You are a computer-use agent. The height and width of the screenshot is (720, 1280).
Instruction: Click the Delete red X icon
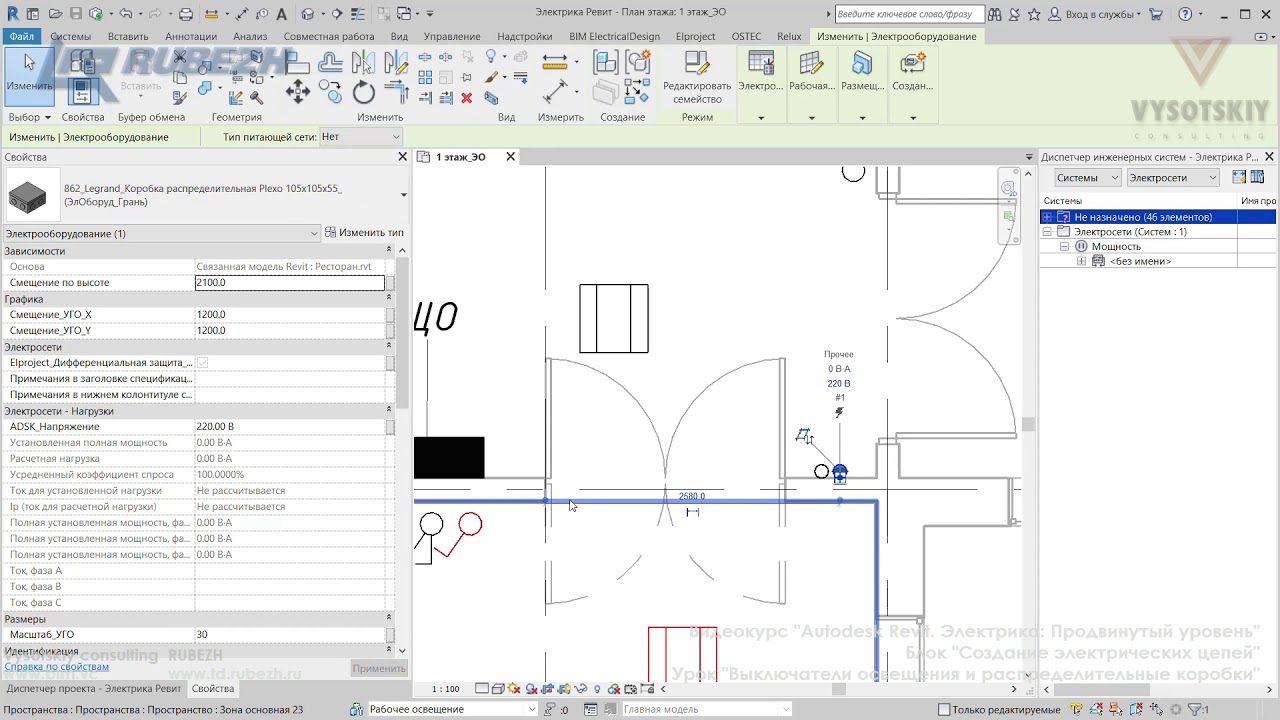coord(466,98)
